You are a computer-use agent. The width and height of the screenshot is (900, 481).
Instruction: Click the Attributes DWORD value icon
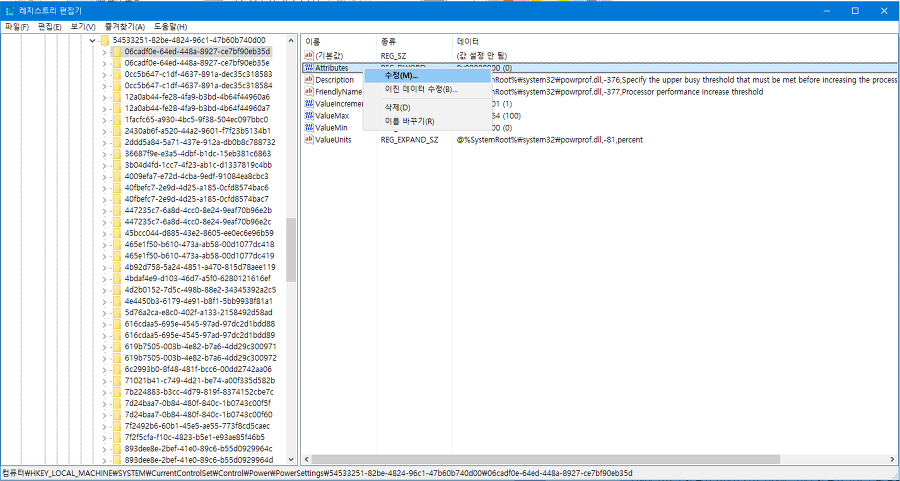click(x=310, y=68)
